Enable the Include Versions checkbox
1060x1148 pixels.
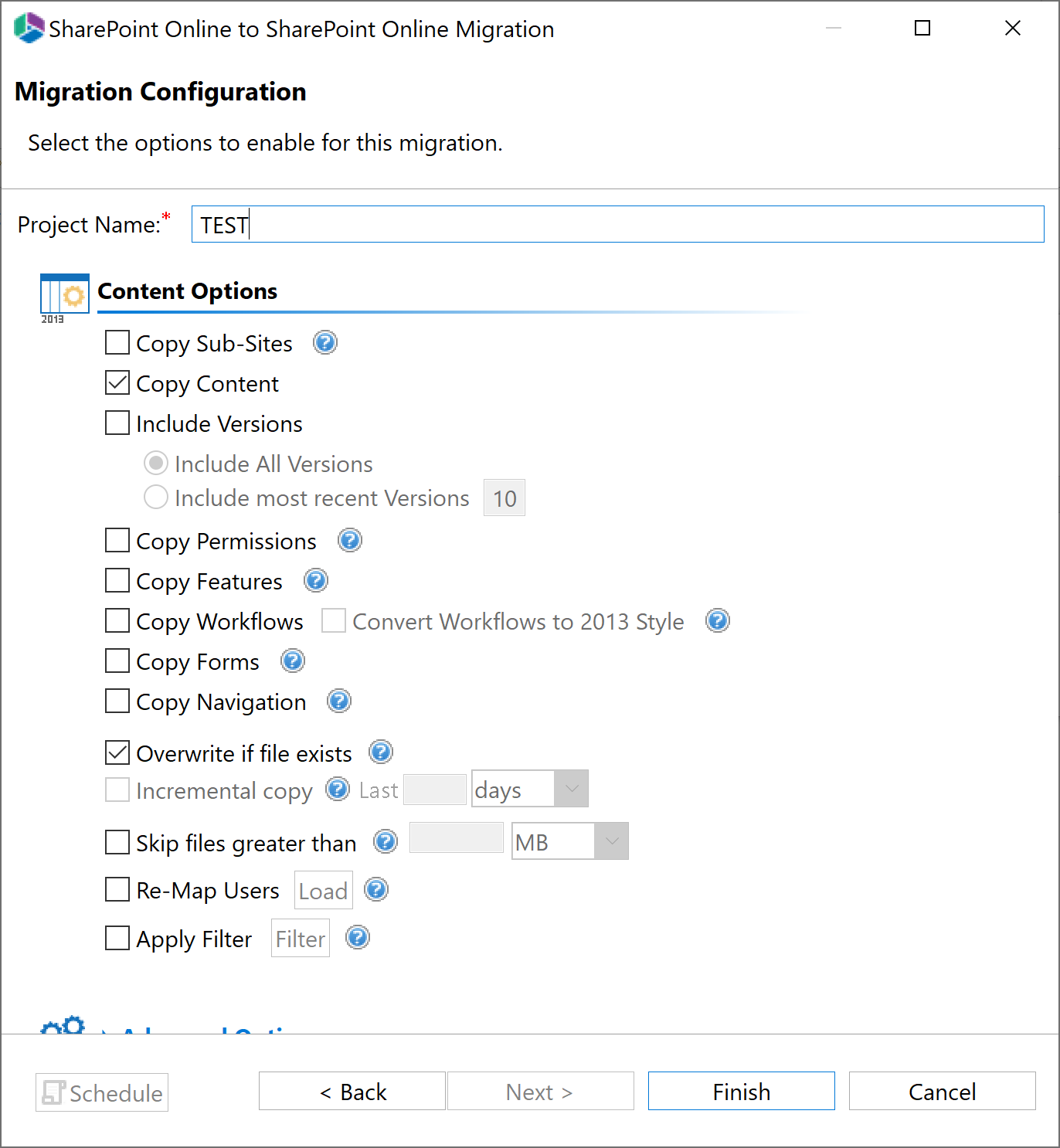(117, 423)
